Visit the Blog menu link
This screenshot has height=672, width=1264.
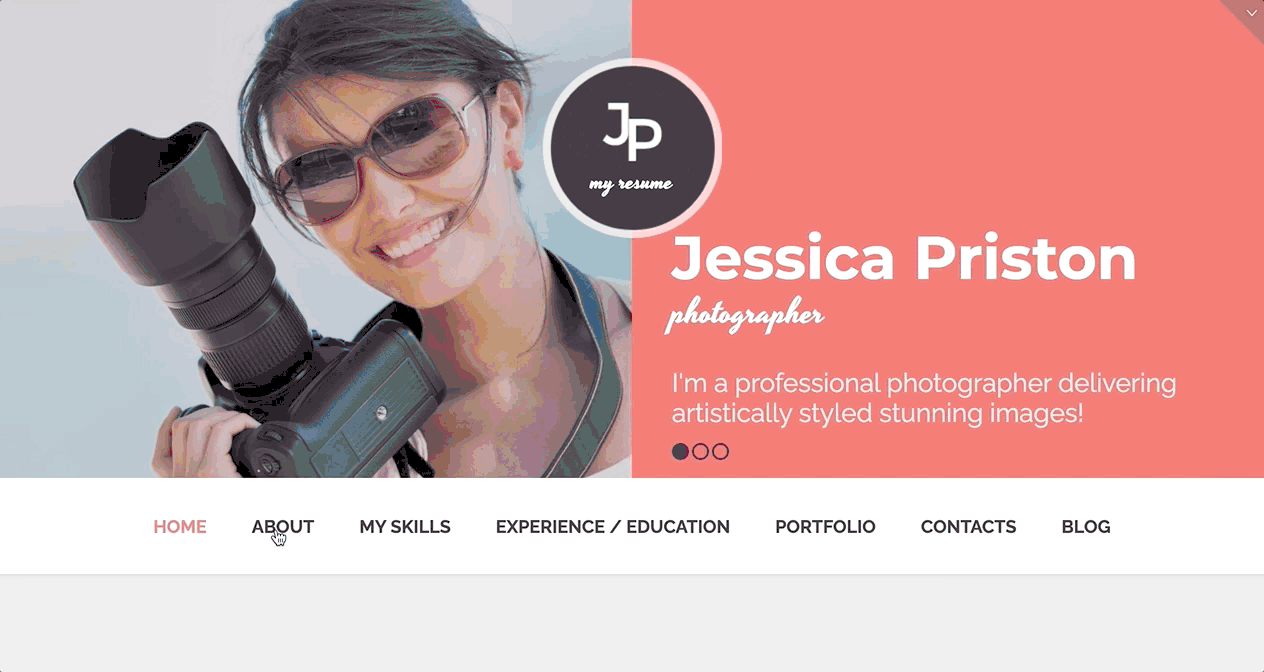[1086, 527]
